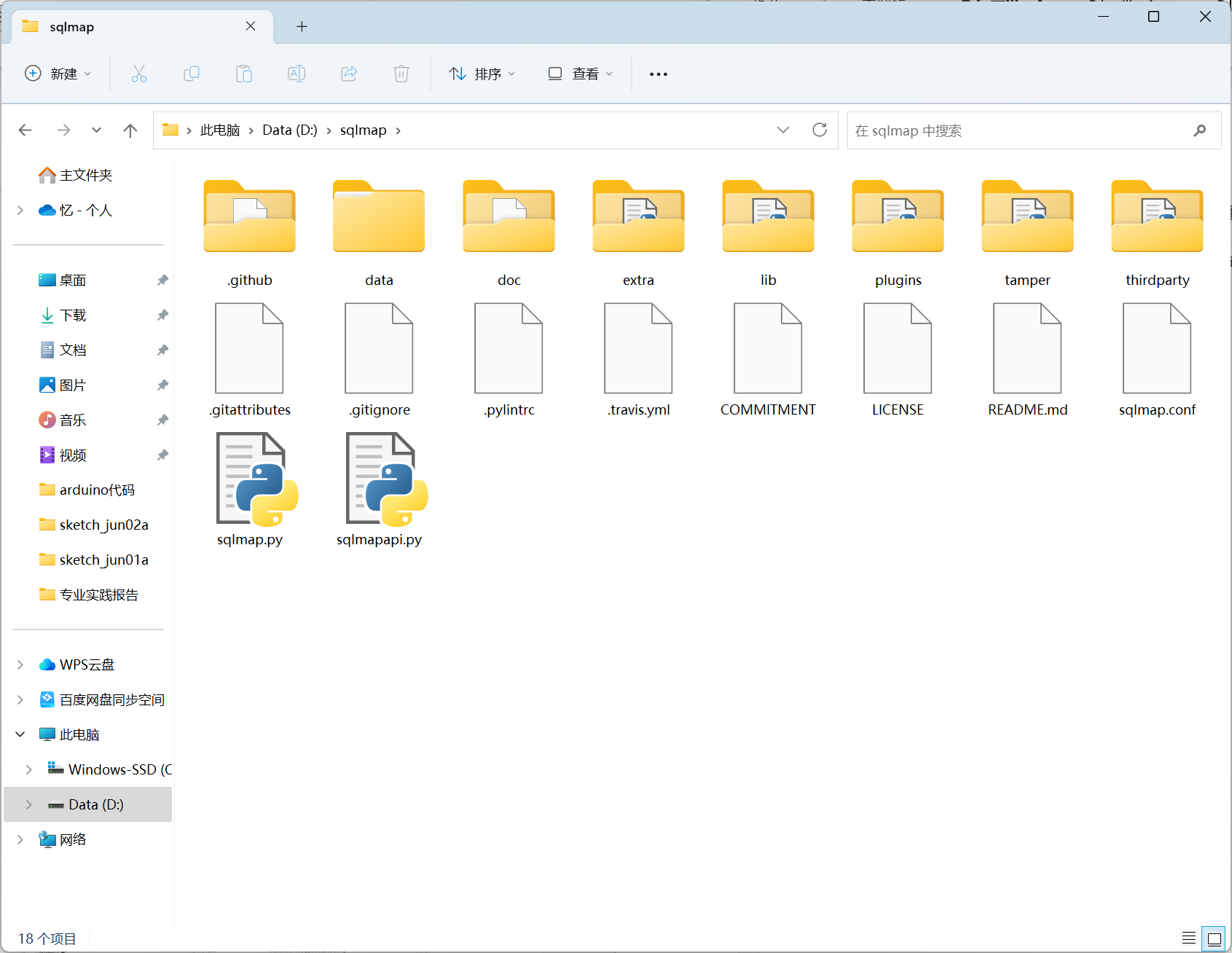Open the 排序 (Sort) dropdown
The width and height of the screenshot is (1232, 953).
click(482, 74)
